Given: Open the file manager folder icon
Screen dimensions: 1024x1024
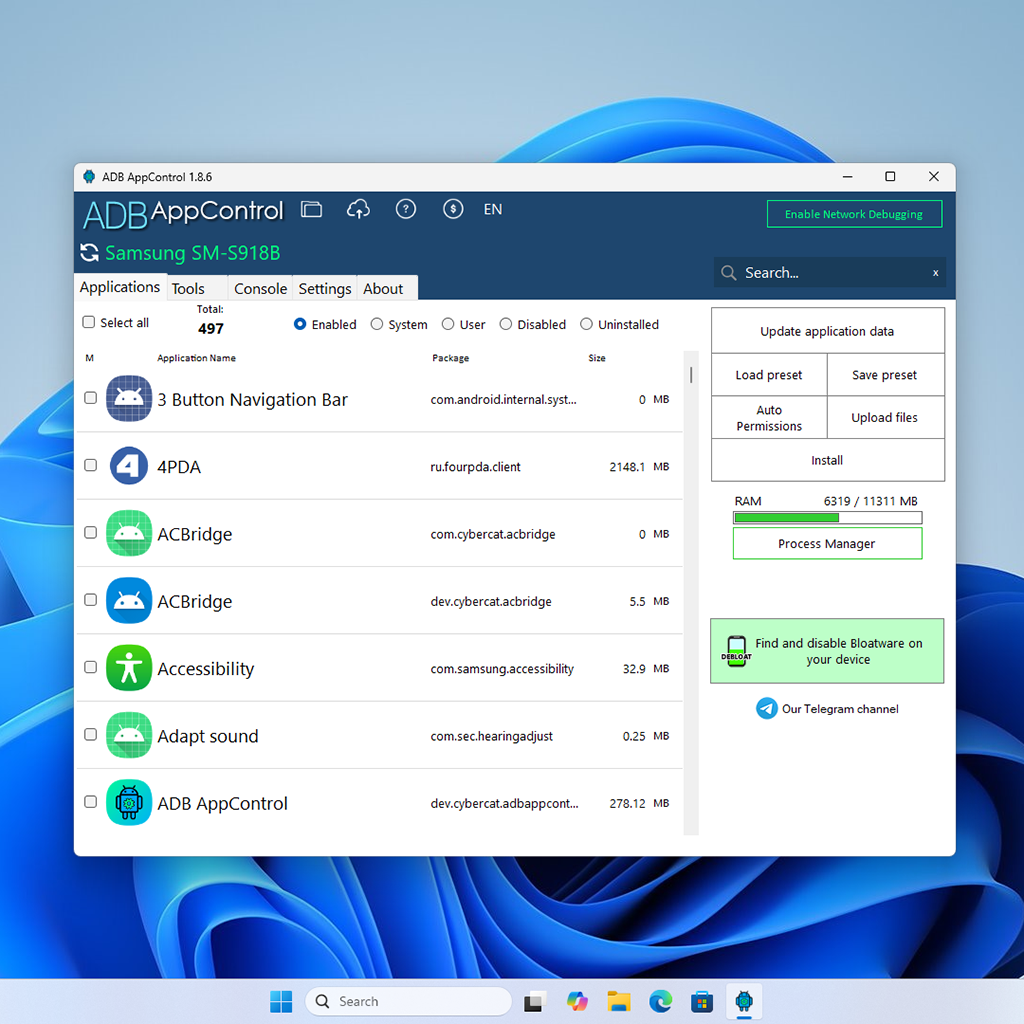Looking at the screenshot, I should click(x=312, y=209).
